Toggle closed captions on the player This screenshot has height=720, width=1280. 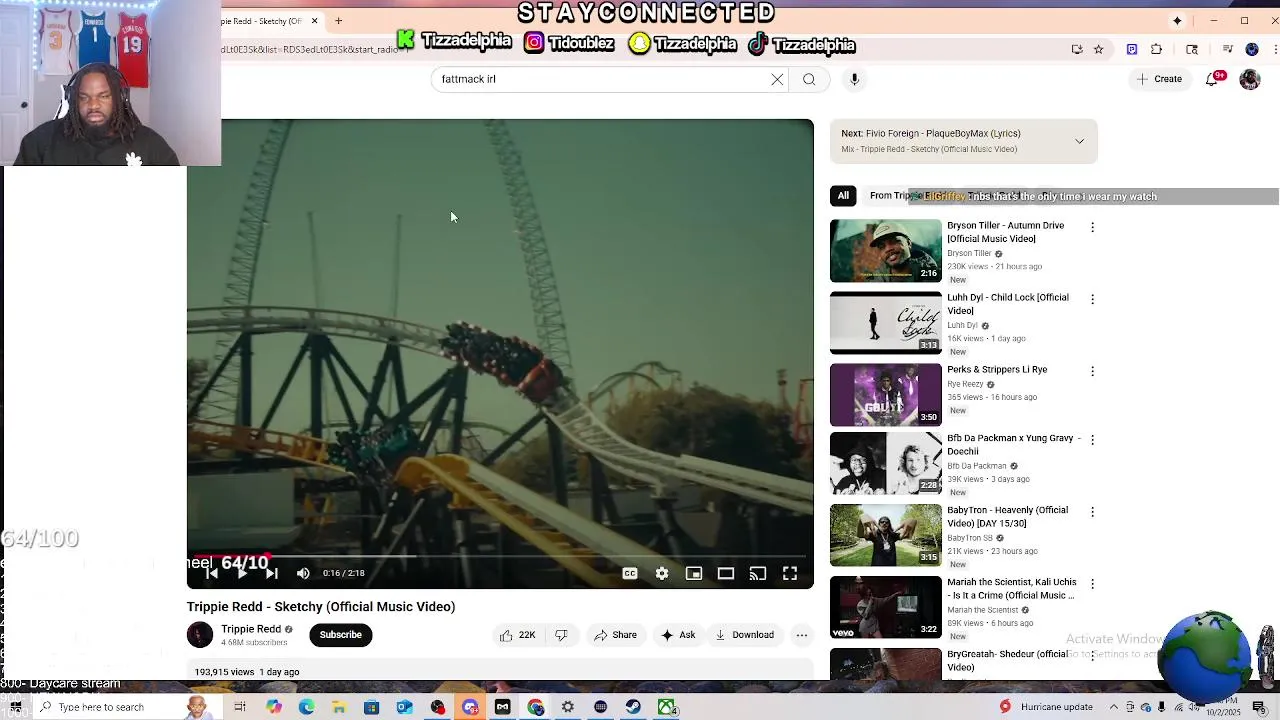coord(630,573)
